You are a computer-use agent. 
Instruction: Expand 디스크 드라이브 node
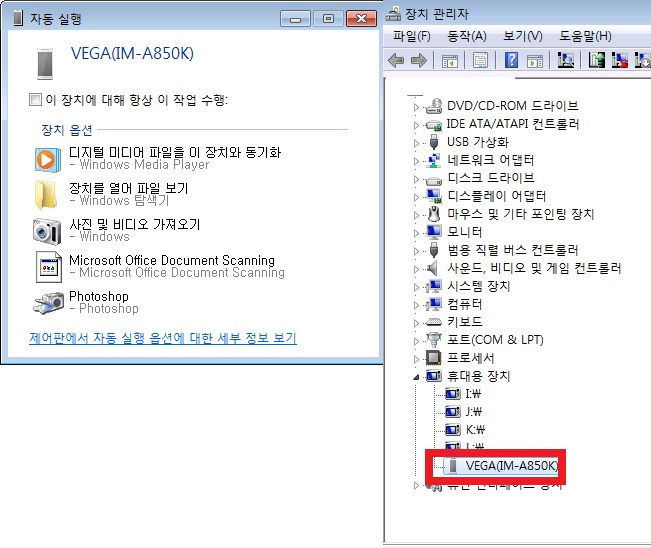click(416, 179)
